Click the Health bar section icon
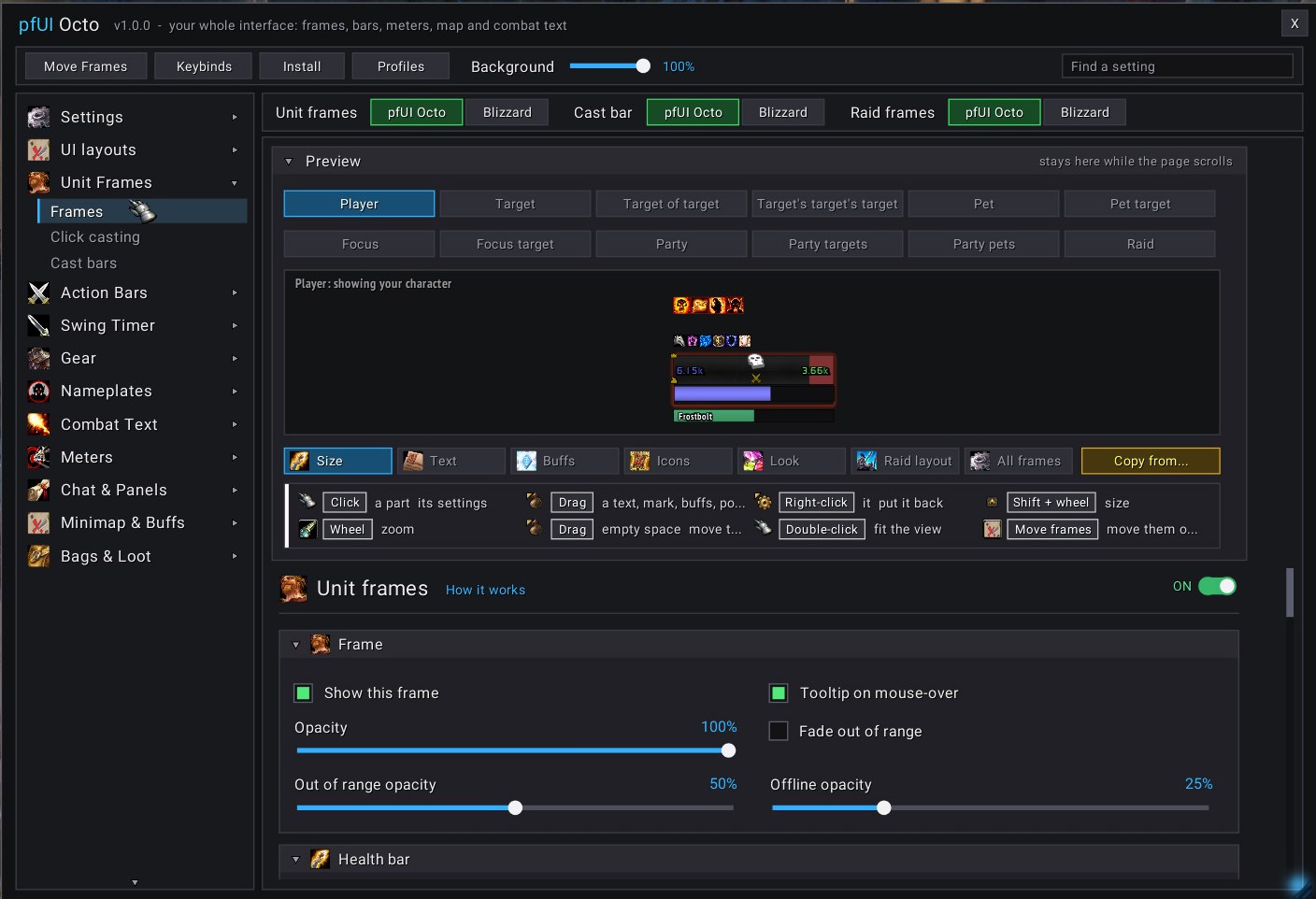 click(321, 859)
